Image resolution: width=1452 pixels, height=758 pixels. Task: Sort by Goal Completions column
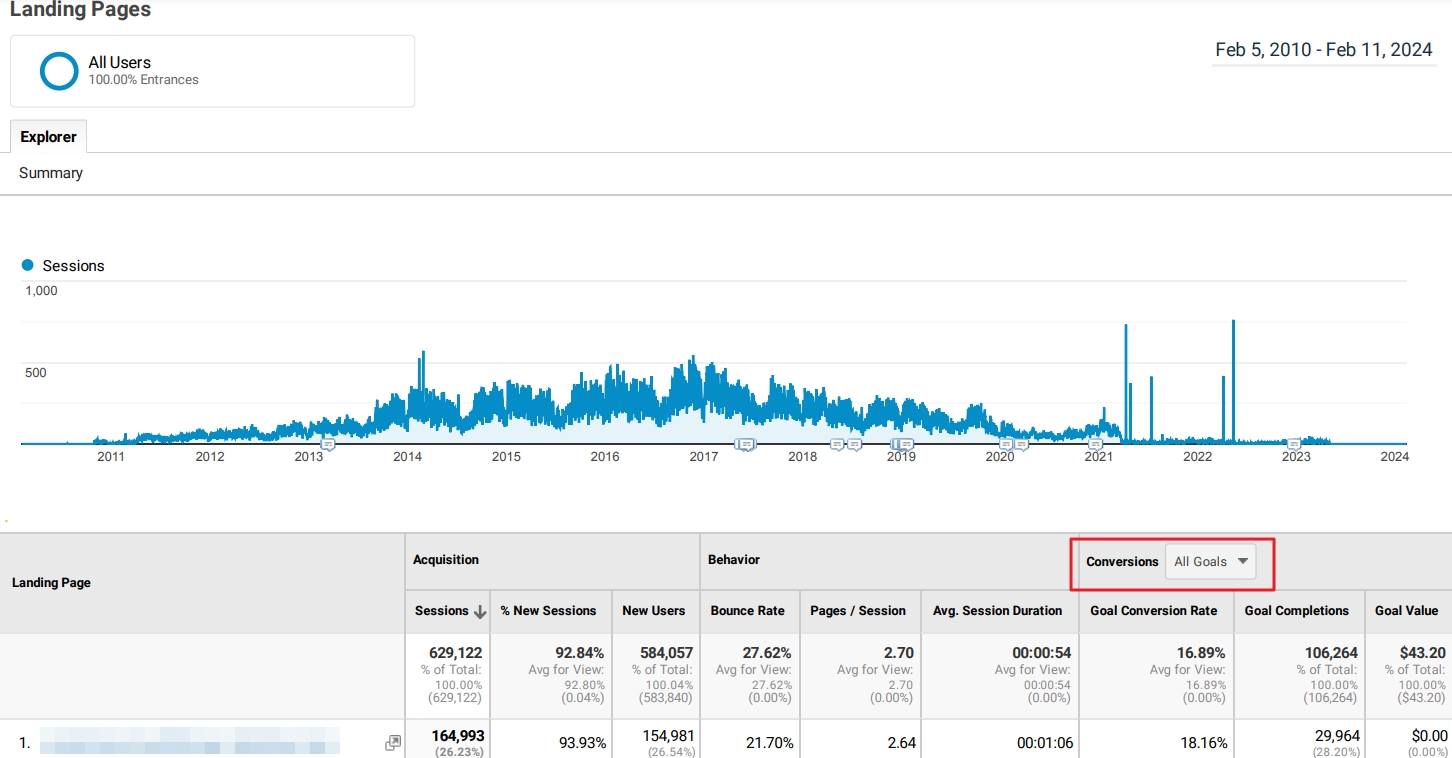(1297, 610)
